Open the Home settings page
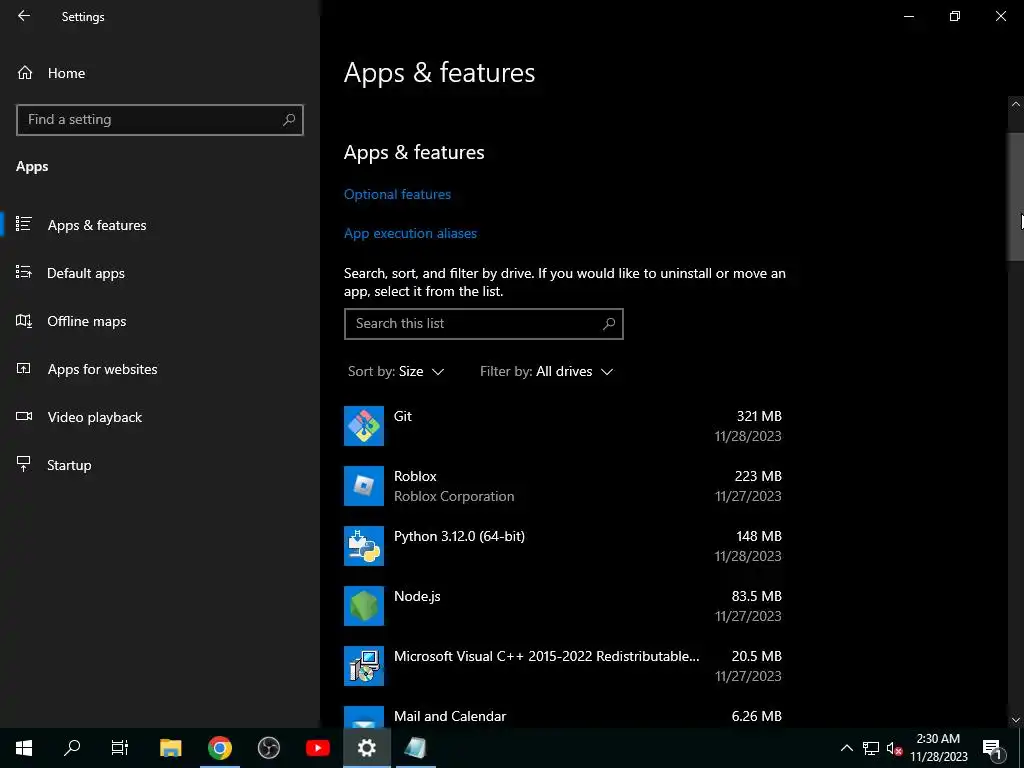The height and width of the screenshot is (768, 1024). [x=66, y=73]
